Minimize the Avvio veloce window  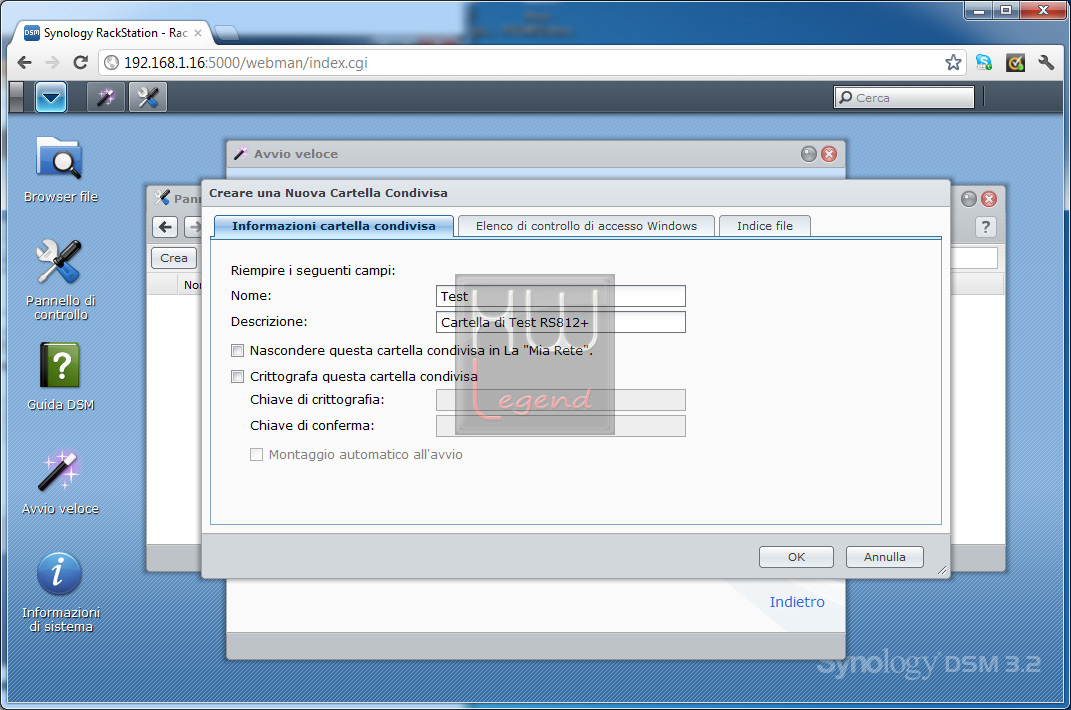(x=809, y=154)
